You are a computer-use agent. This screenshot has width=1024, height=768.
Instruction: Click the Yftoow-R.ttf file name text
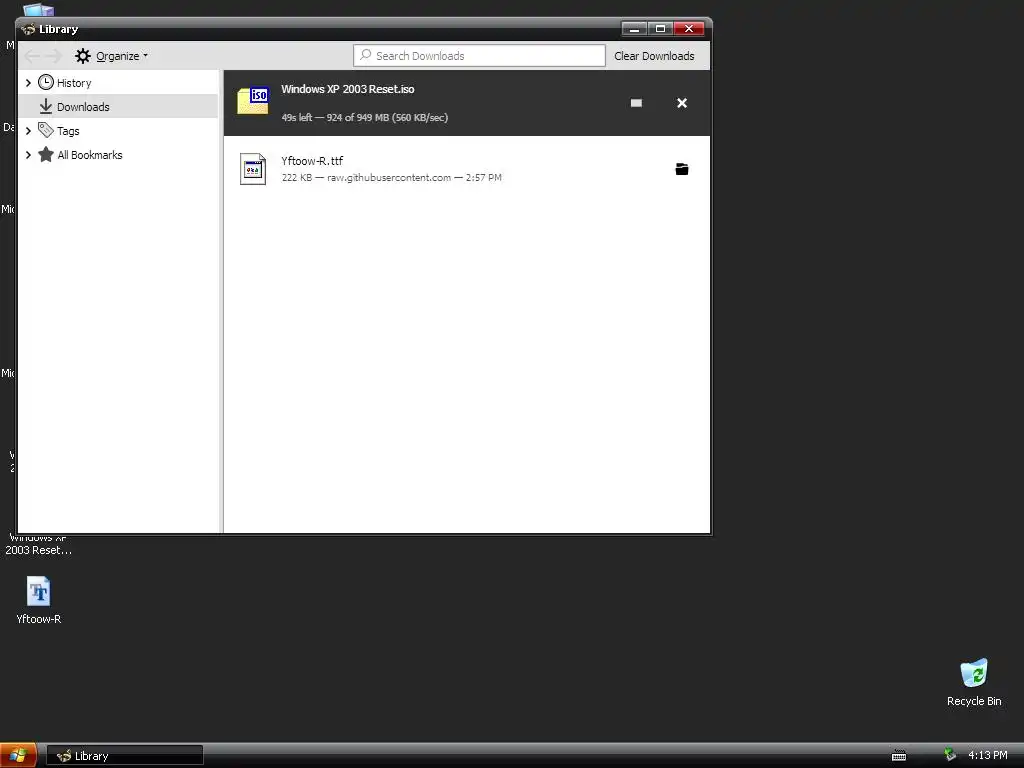pos(312,161)
